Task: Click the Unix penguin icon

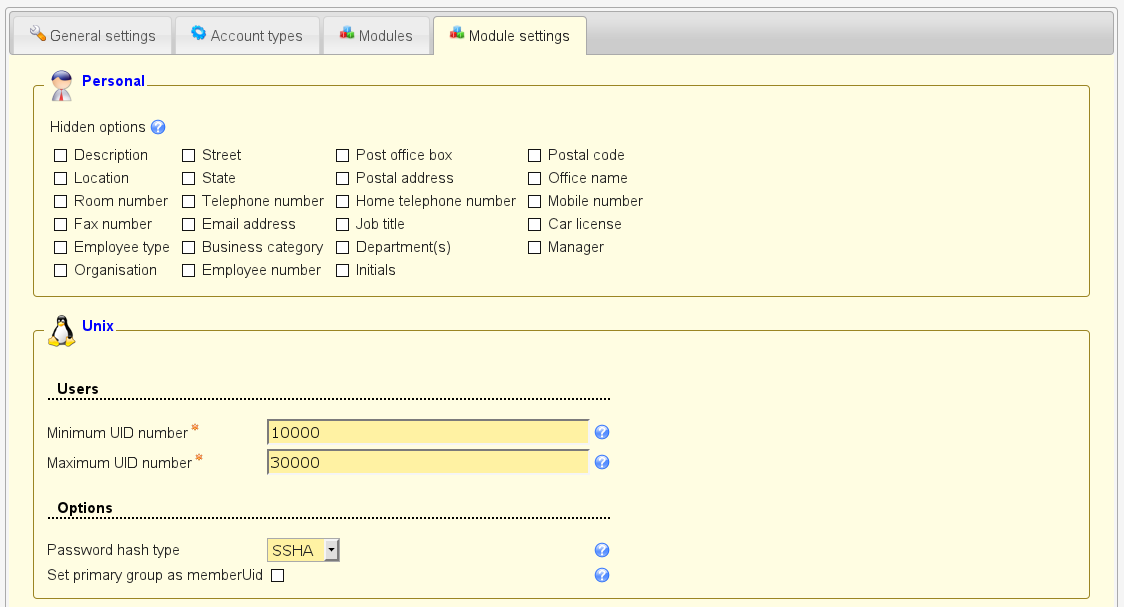Action: click(x=62, y=331)
